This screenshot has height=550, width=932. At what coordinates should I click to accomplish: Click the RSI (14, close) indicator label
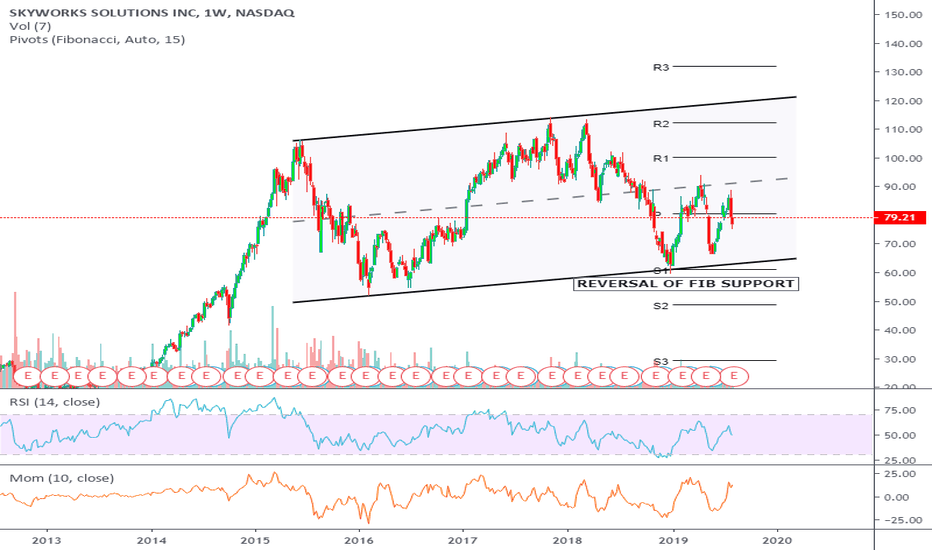(55, 402)
